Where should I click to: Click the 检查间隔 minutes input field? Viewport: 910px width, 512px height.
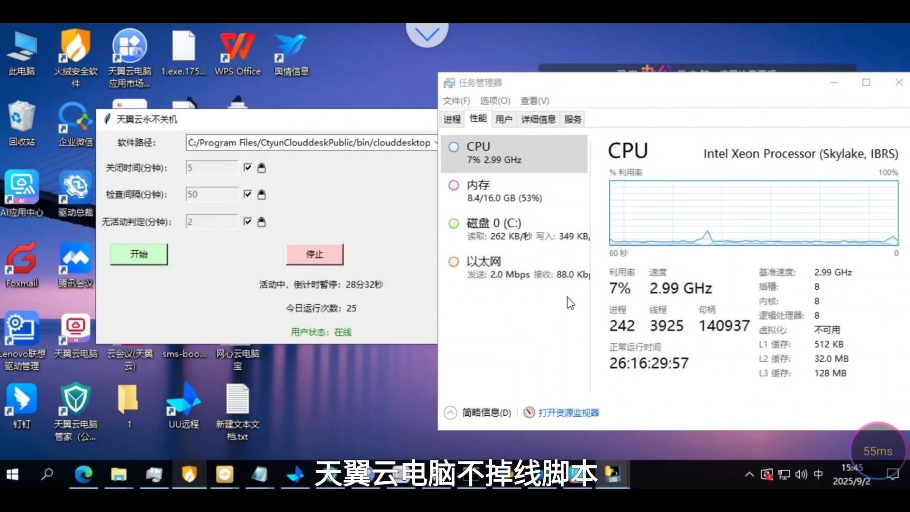212,194
